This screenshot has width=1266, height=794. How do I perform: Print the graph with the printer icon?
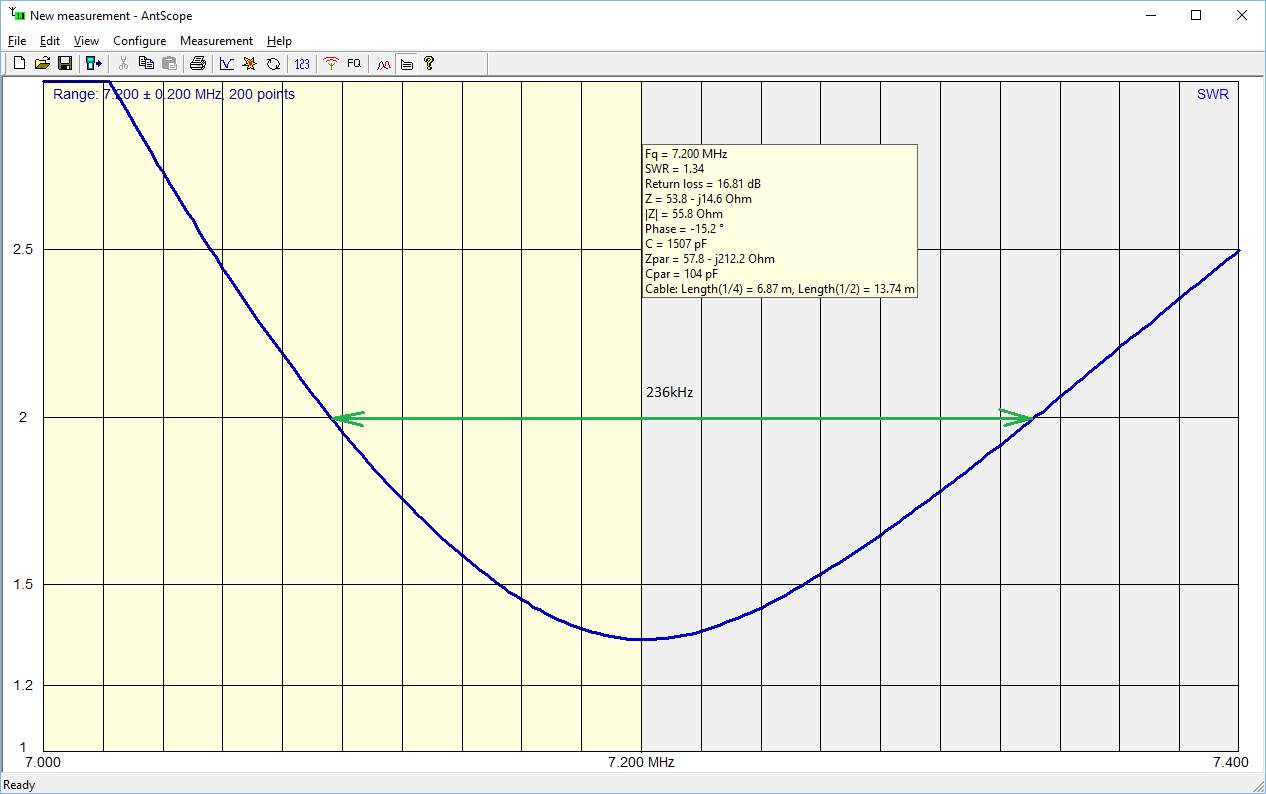click(198, 64)
